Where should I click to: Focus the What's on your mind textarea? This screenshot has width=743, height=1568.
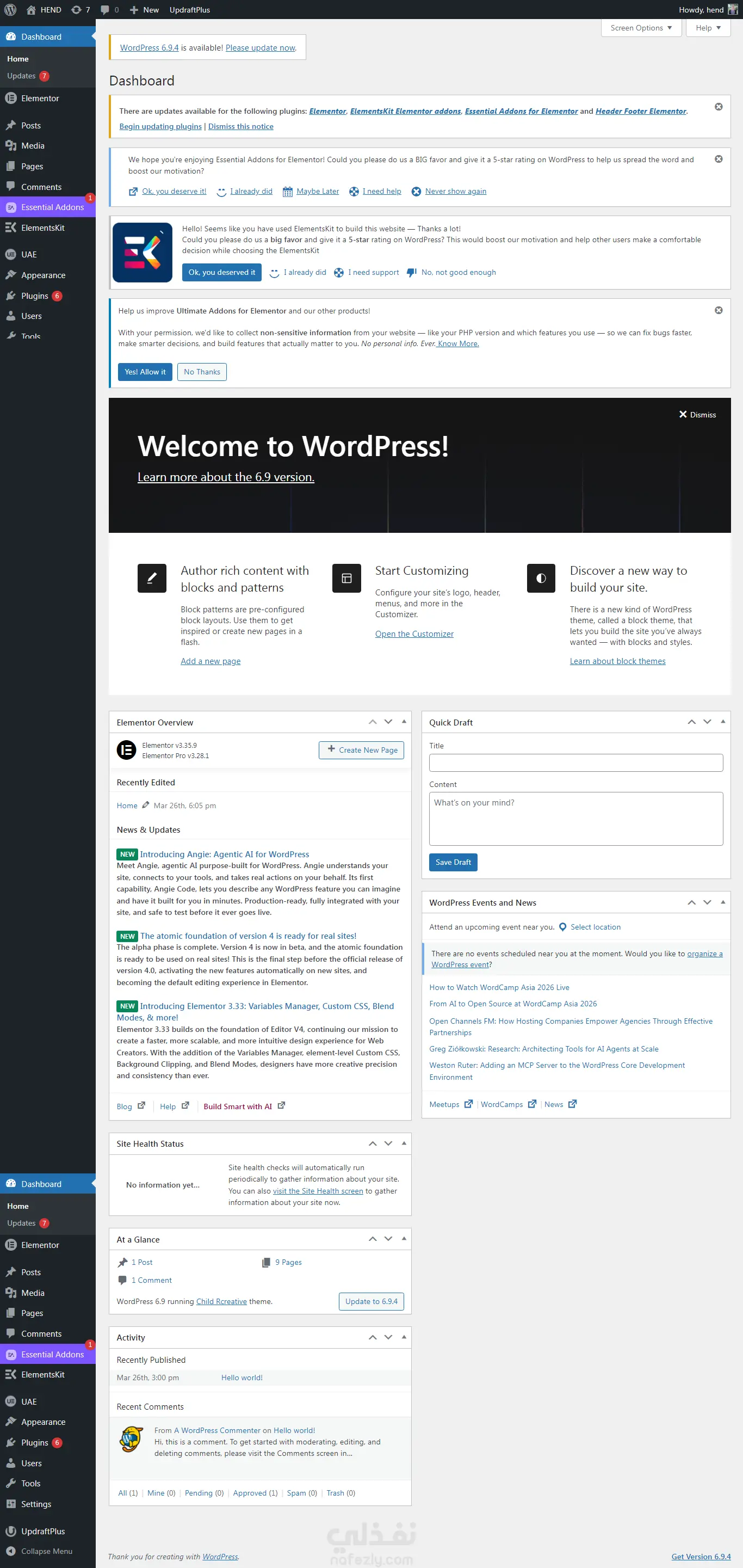575,819
